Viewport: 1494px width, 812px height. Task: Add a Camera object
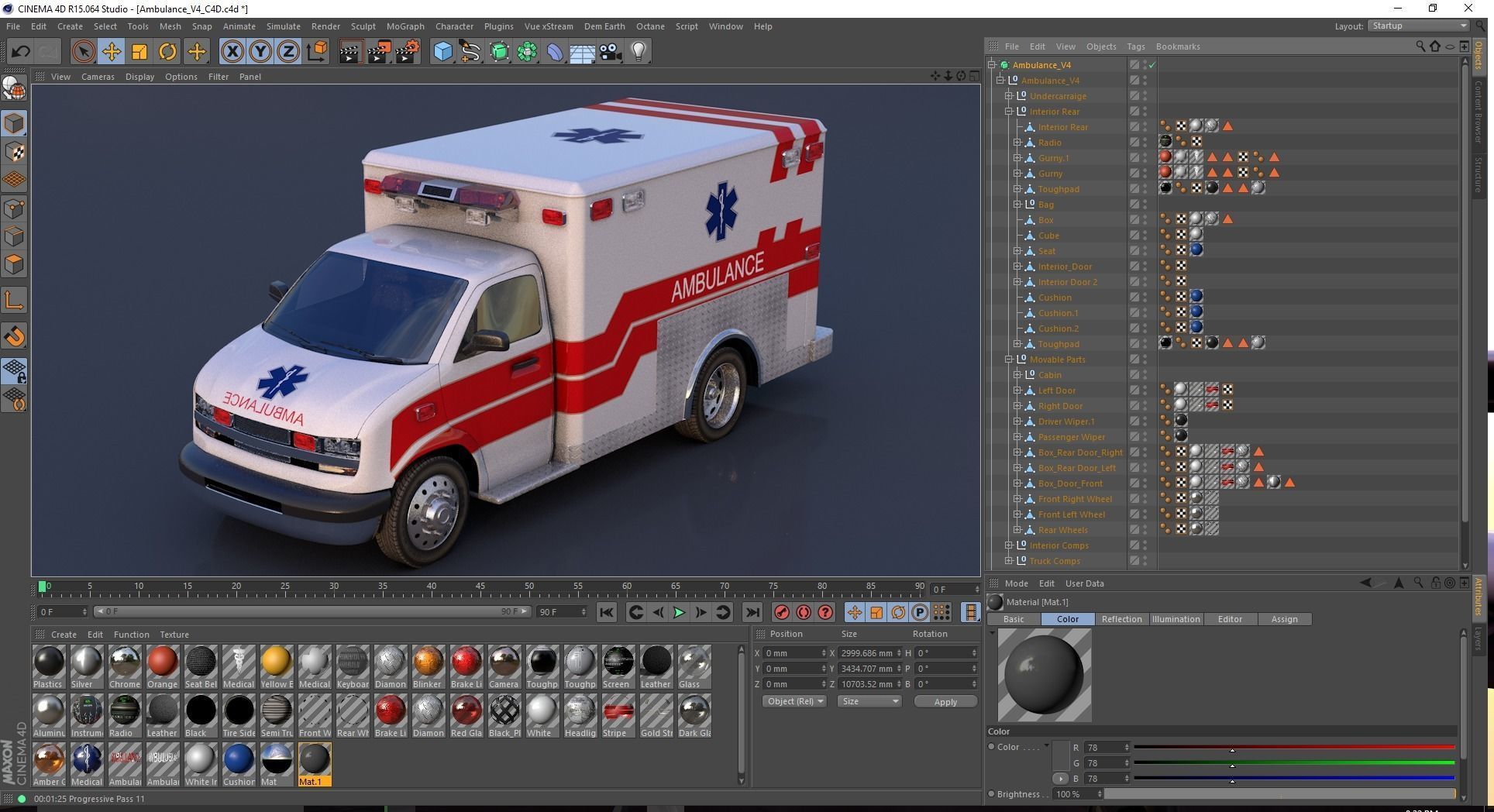[x=611, y=52]
